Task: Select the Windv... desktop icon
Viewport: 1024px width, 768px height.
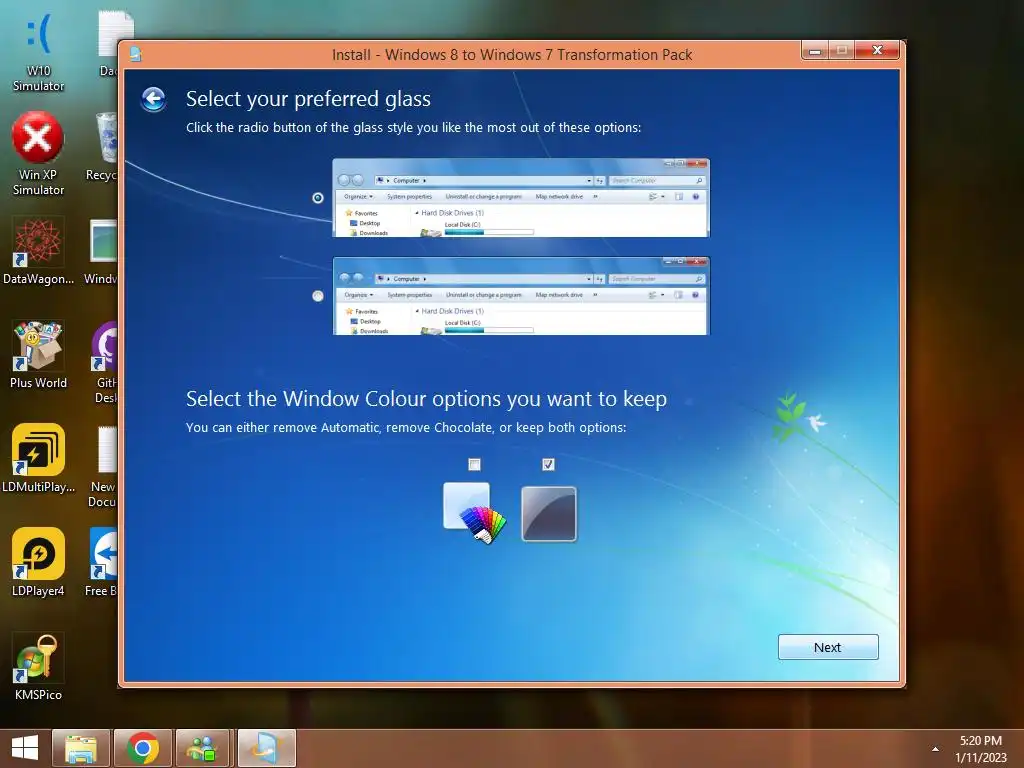Action: (102, 252)
